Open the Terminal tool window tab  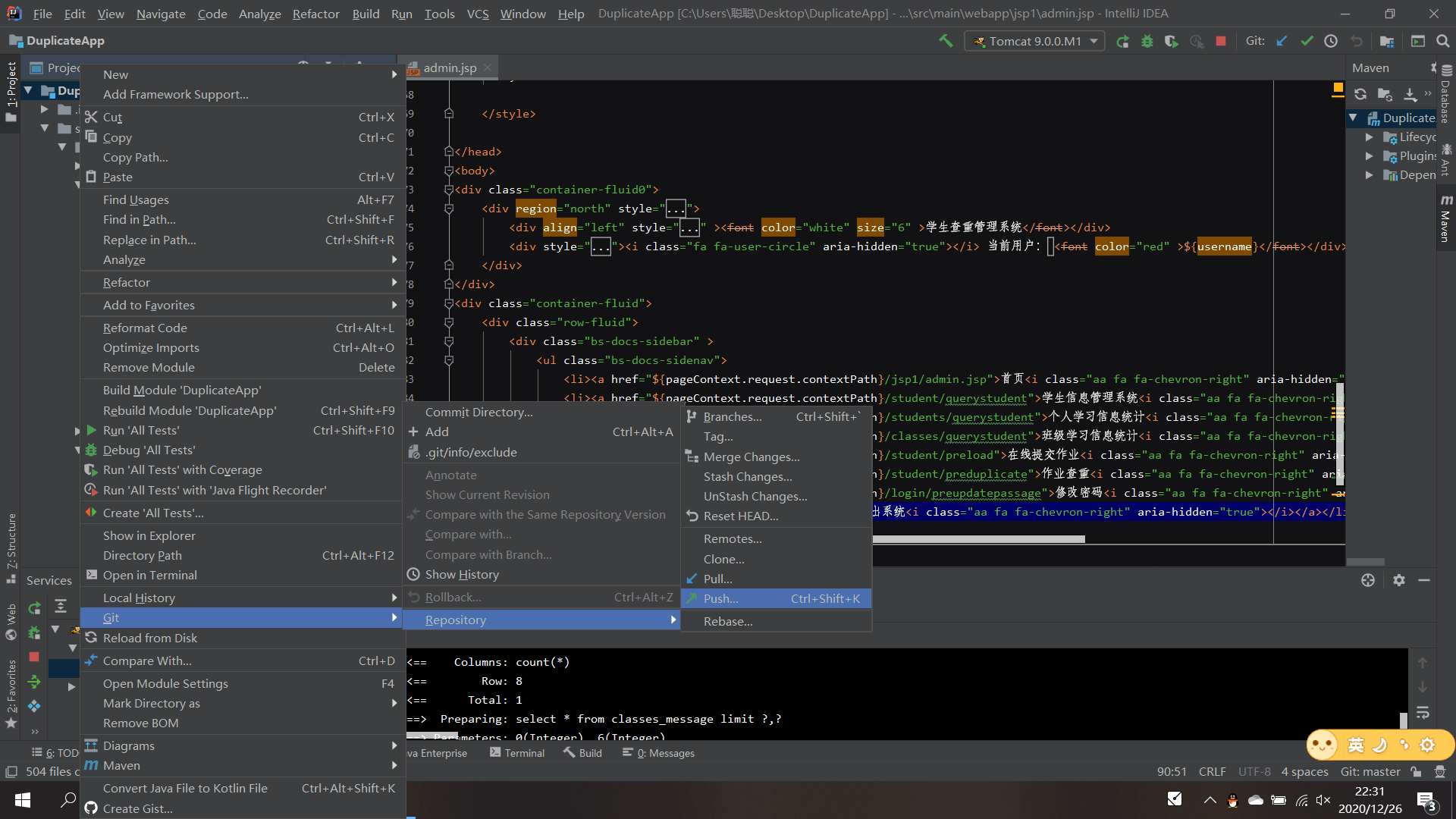(517, 753)
